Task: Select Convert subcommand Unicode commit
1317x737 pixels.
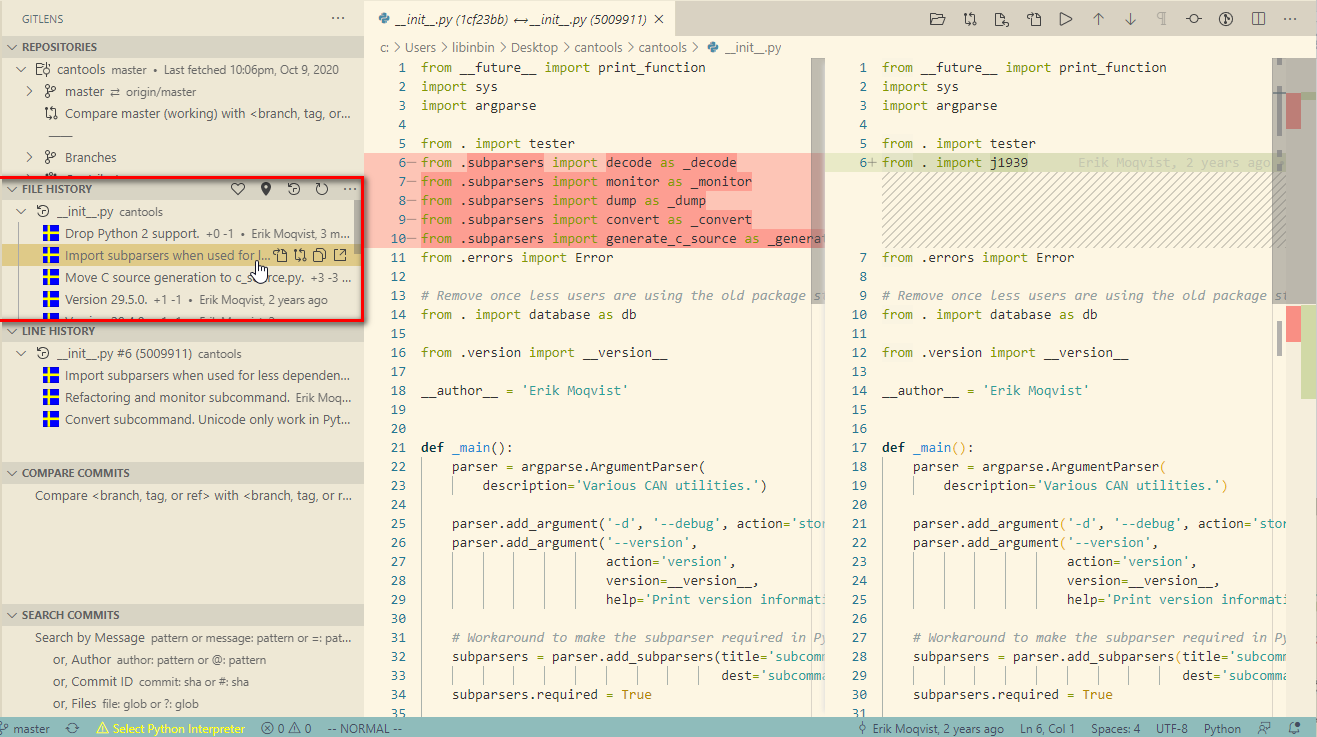Action: (x=182, y=420)
